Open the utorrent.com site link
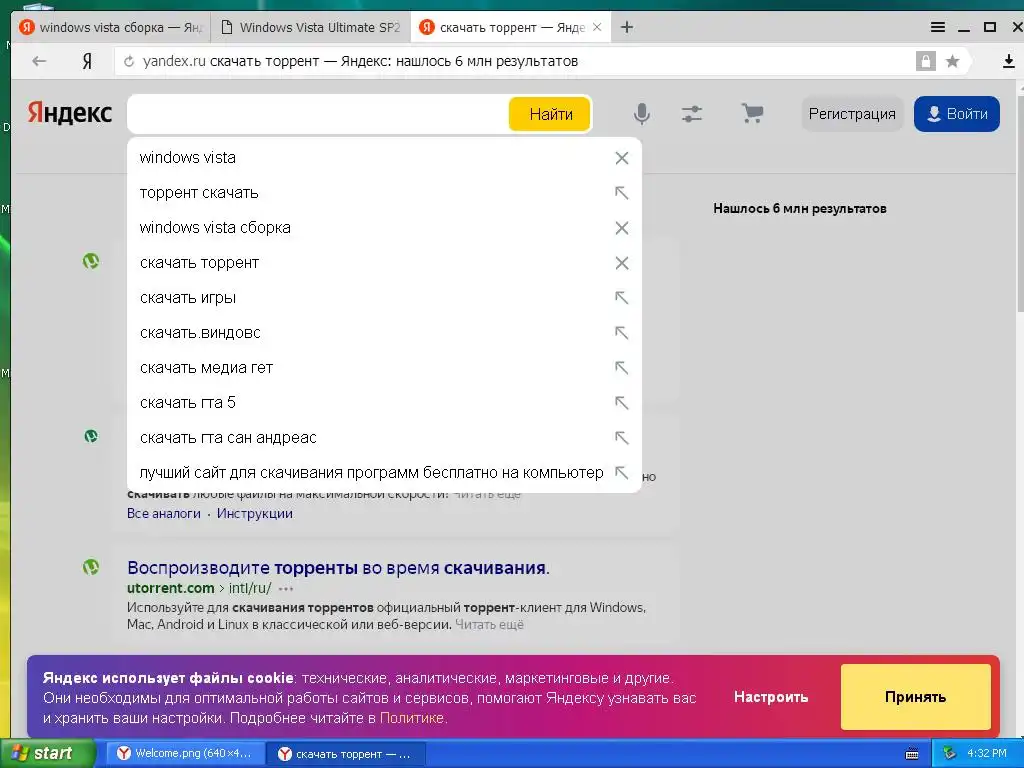The width and height of the screenshot is (1024, 768). tap(170, 588)
